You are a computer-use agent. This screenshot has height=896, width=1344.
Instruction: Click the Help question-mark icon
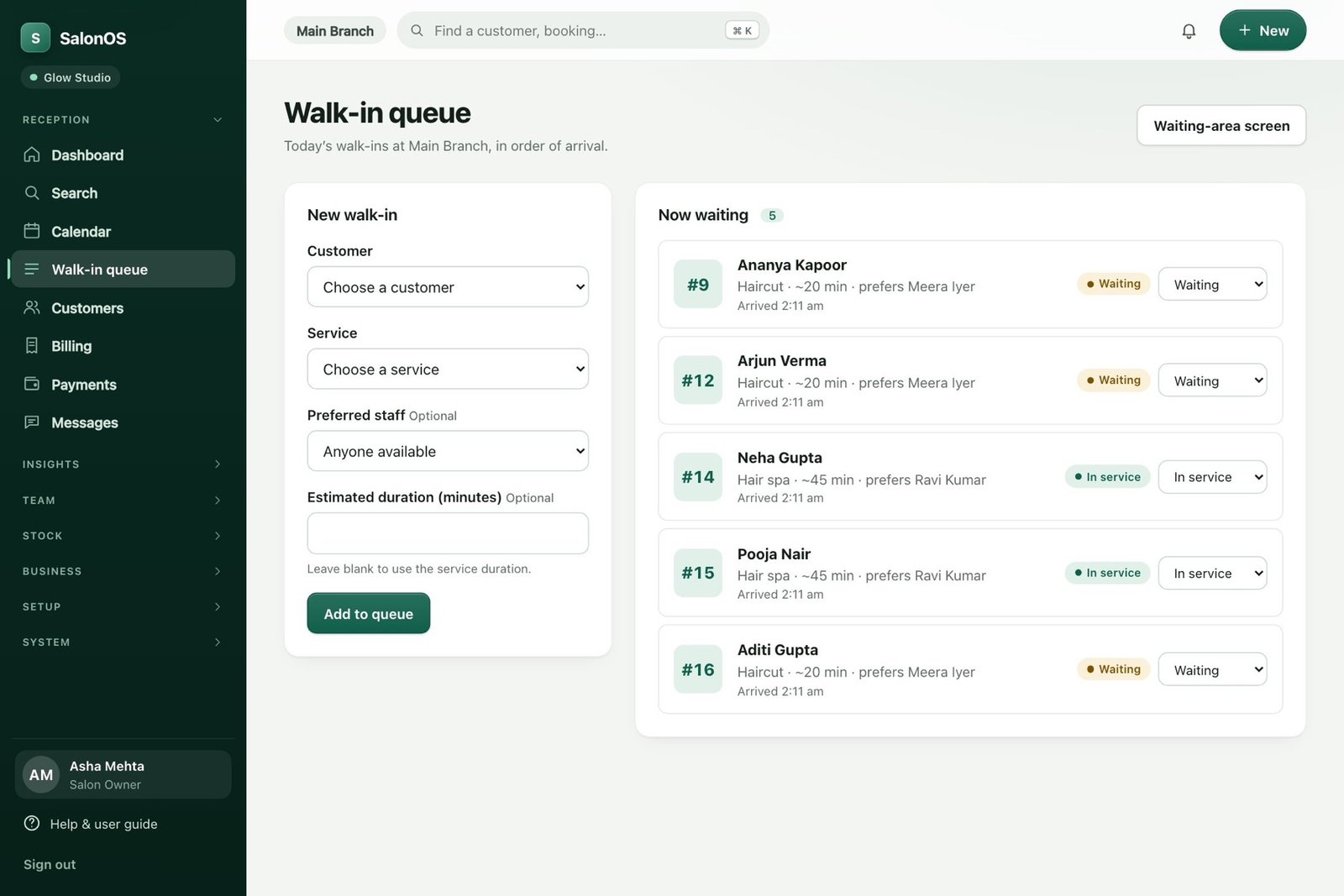point(32,823)
